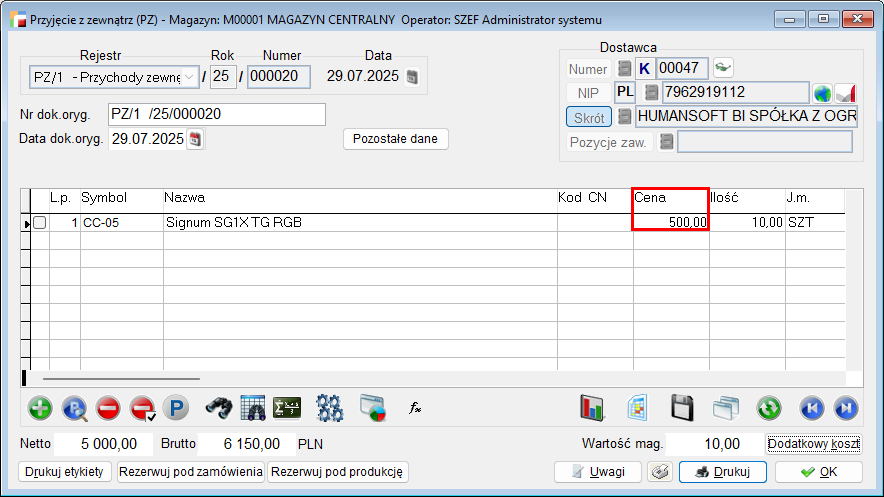Click the Nazwa column header
884x497 pixels.
[360, 198]
